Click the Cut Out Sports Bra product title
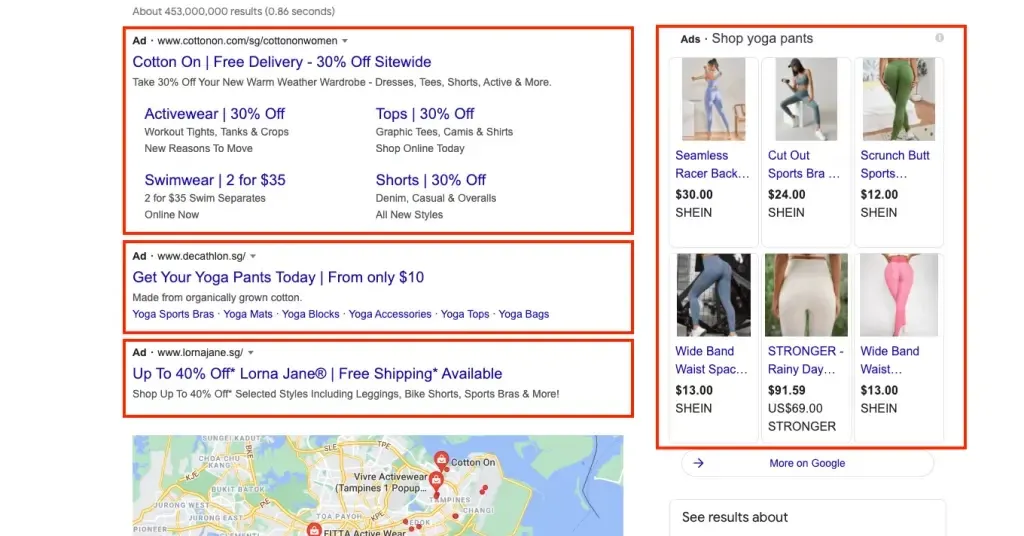The width and height of the screenshot is (1024, 536). coord(803,165)
